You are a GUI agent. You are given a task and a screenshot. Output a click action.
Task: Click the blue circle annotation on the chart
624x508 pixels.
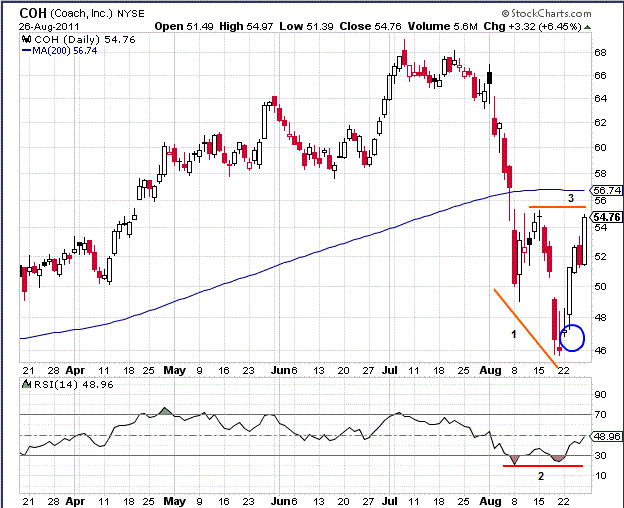[x=571, y=338]
